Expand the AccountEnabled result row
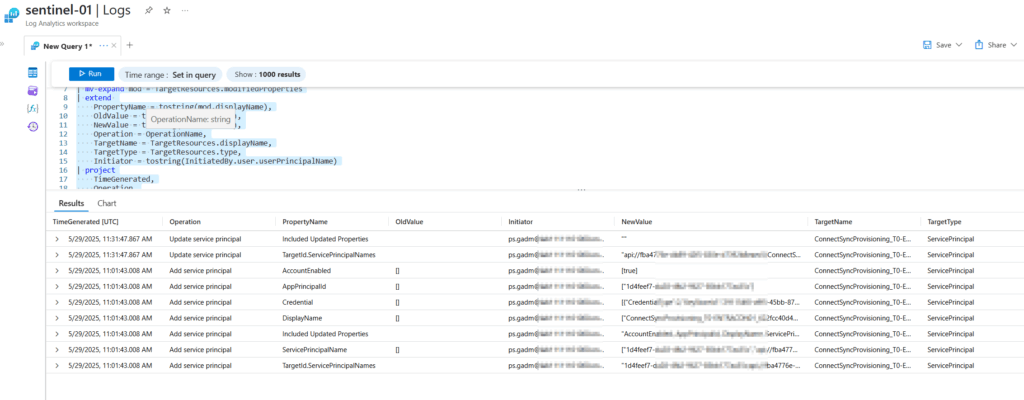The image size is (1024, 400). (56, 270)
